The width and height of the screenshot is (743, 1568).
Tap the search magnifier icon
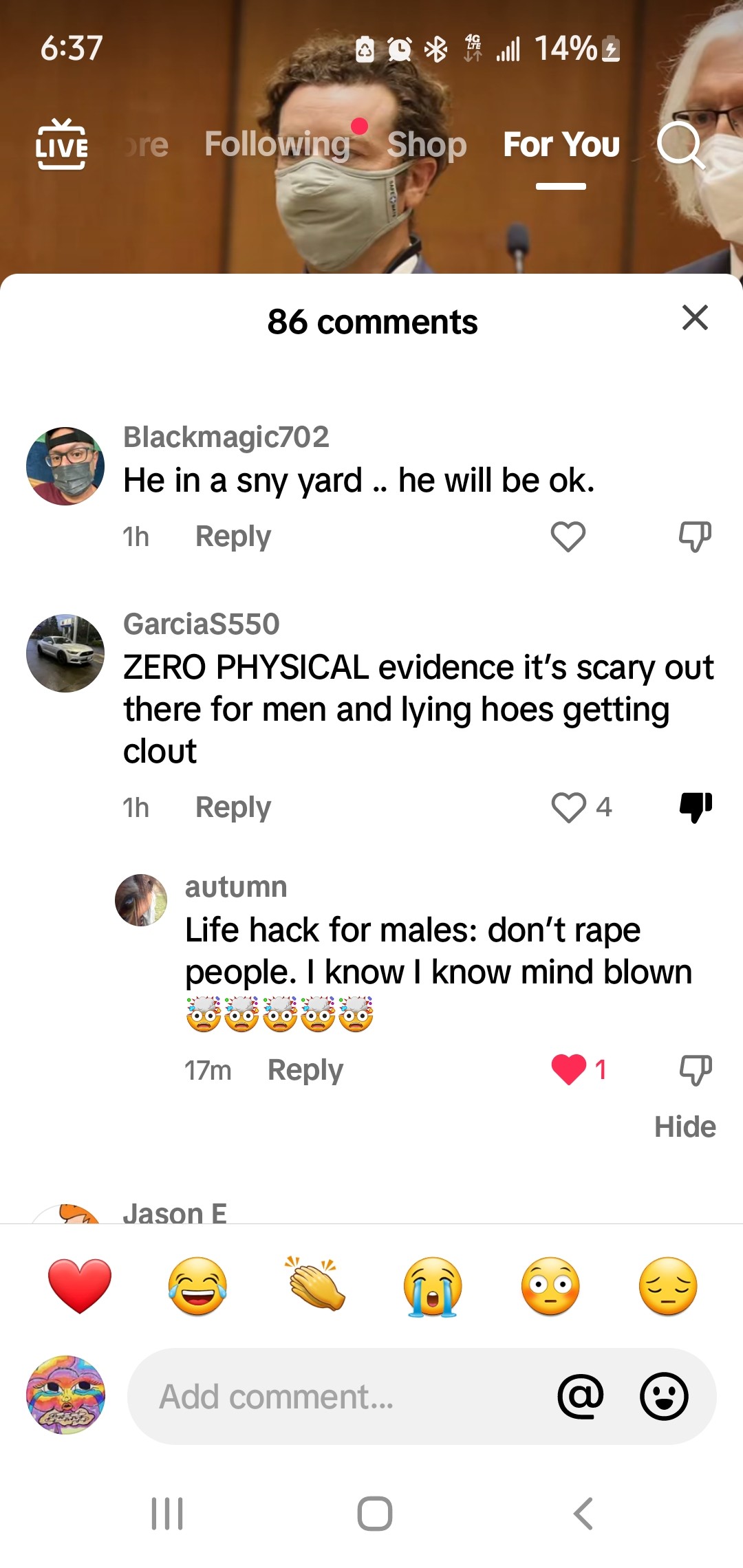click(680, 145)
